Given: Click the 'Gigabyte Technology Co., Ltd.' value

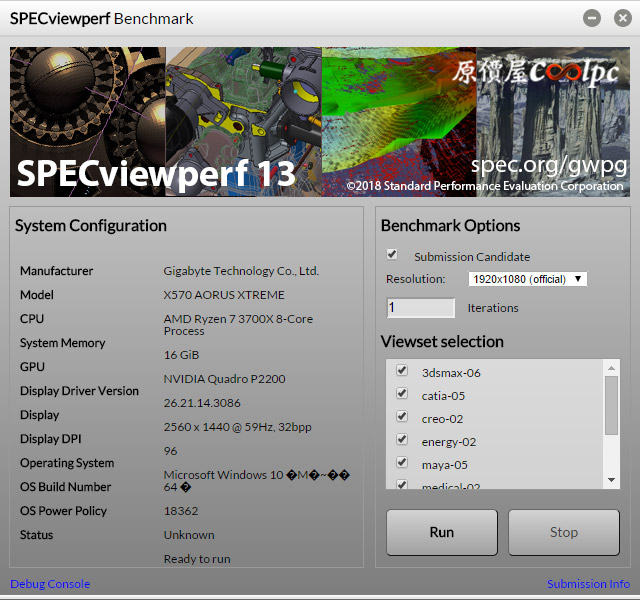Looking at the screenshot, I should [x=241, y=271].
